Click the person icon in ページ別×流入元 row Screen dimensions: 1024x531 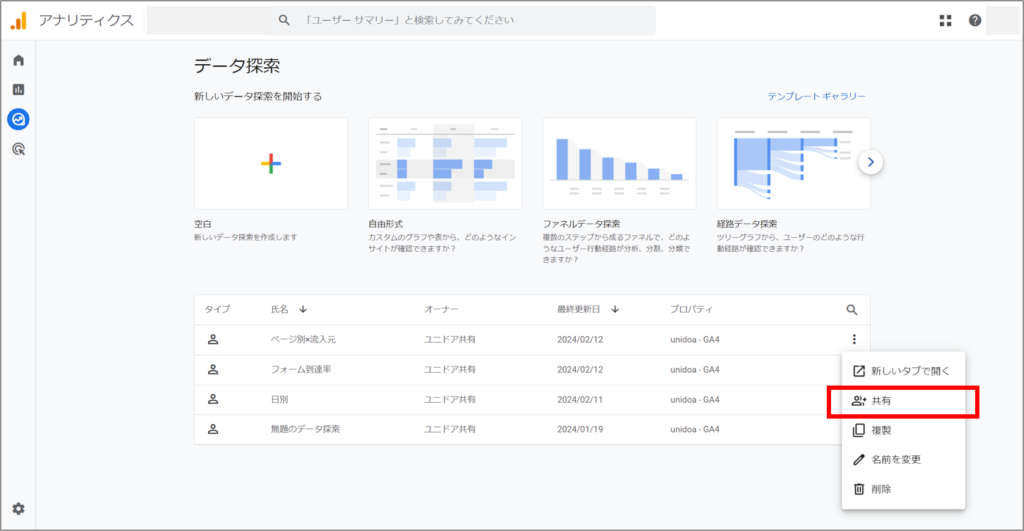[x=213, y=340]
